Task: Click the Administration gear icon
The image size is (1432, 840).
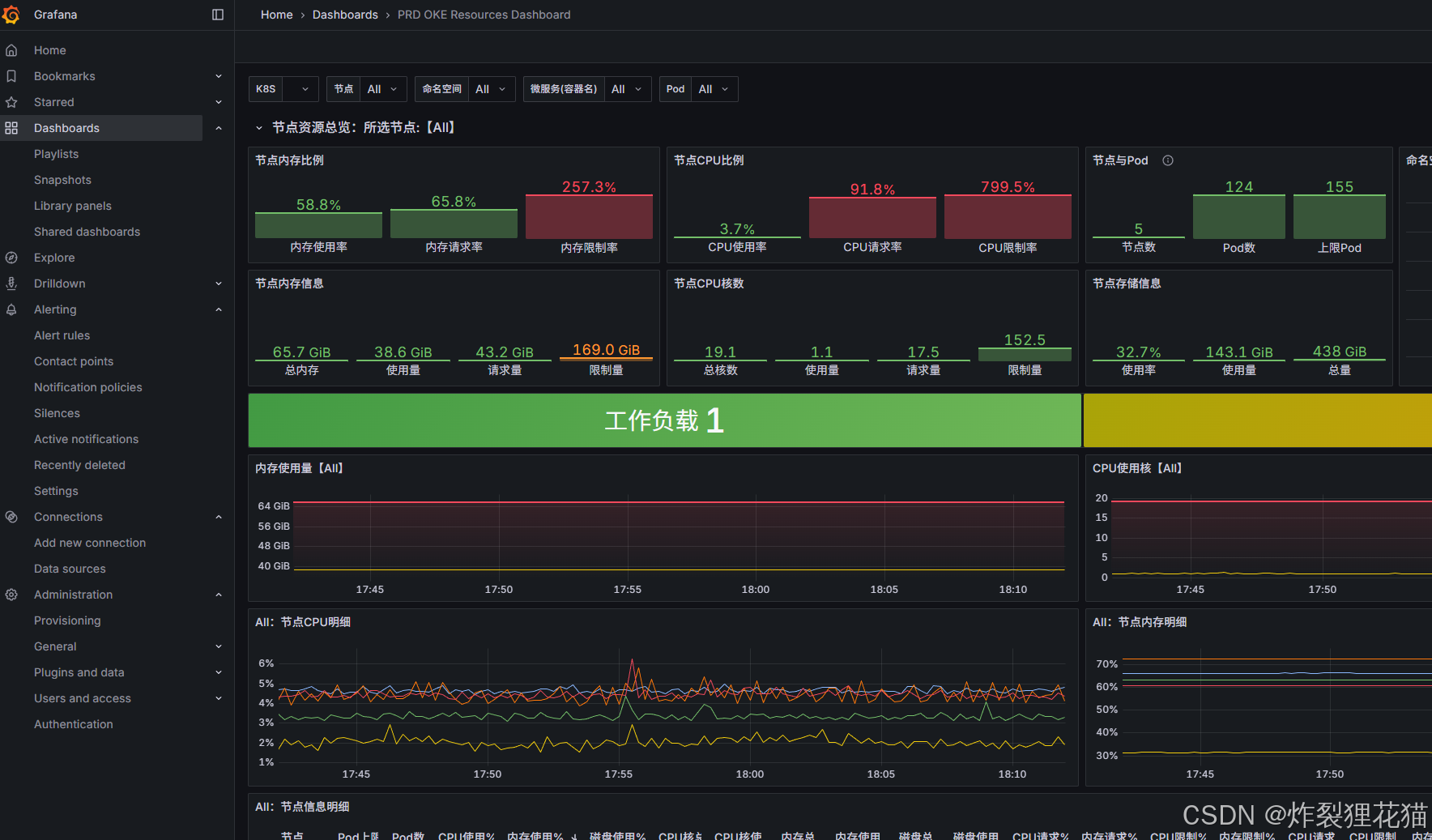Action: [11, 595]
